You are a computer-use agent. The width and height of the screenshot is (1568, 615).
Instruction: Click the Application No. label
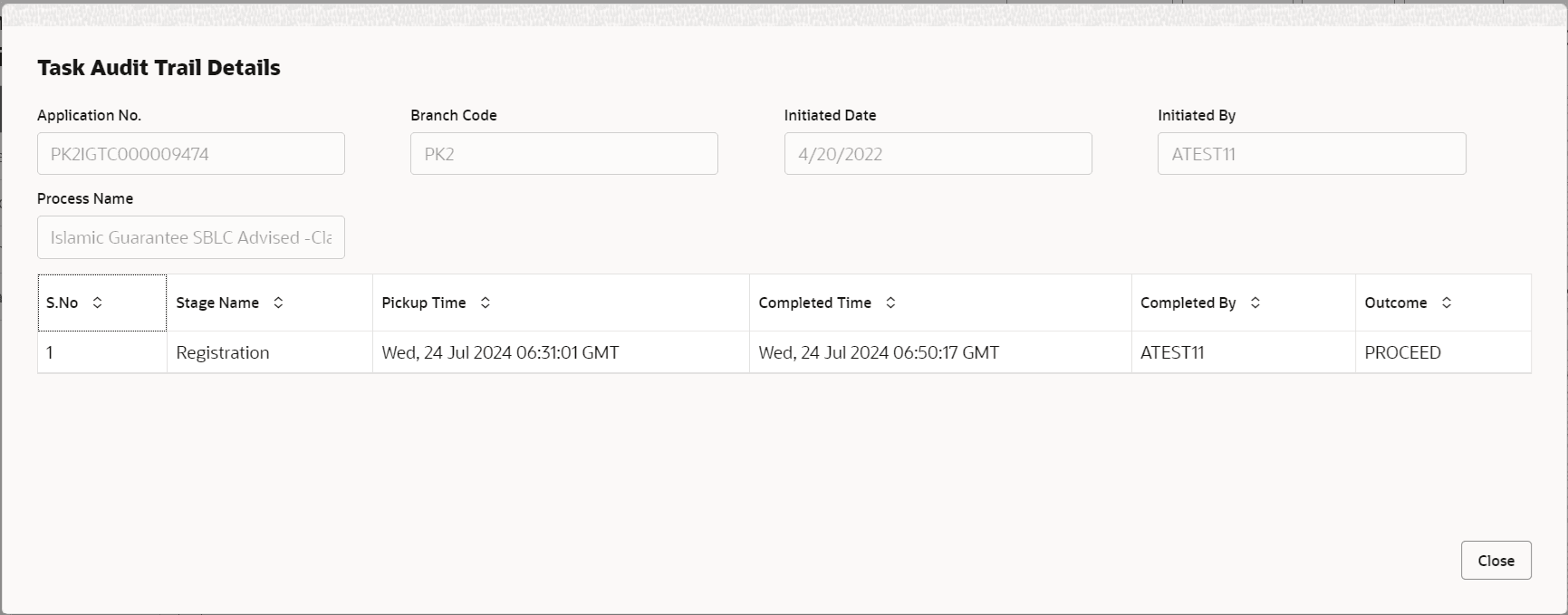pyautogui.click(x=89, y=115)
